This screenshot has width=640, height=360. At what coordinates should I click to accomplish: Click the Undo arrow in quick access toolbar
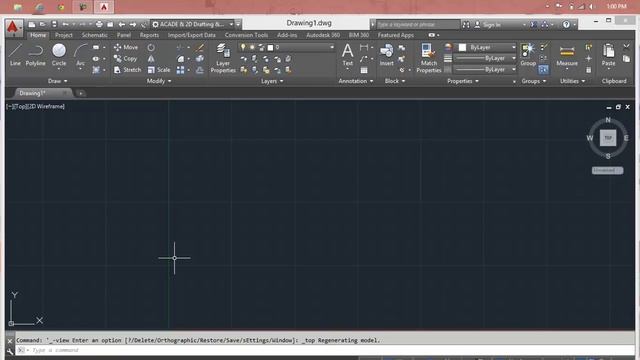coord(65,24)
